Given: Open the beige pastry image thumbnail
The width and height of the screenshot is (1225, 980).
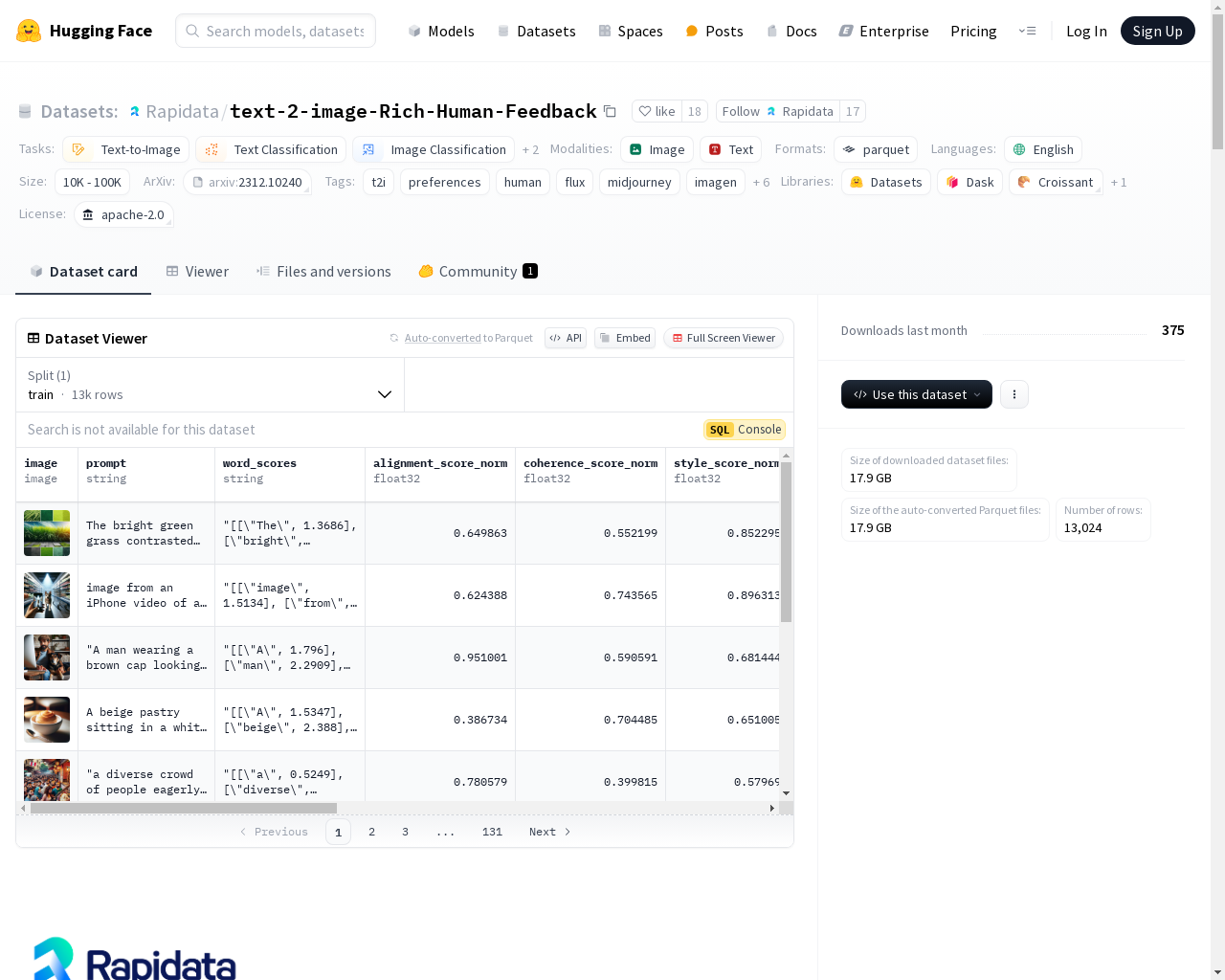Looking at the screenshot, I should click(47, 720).
